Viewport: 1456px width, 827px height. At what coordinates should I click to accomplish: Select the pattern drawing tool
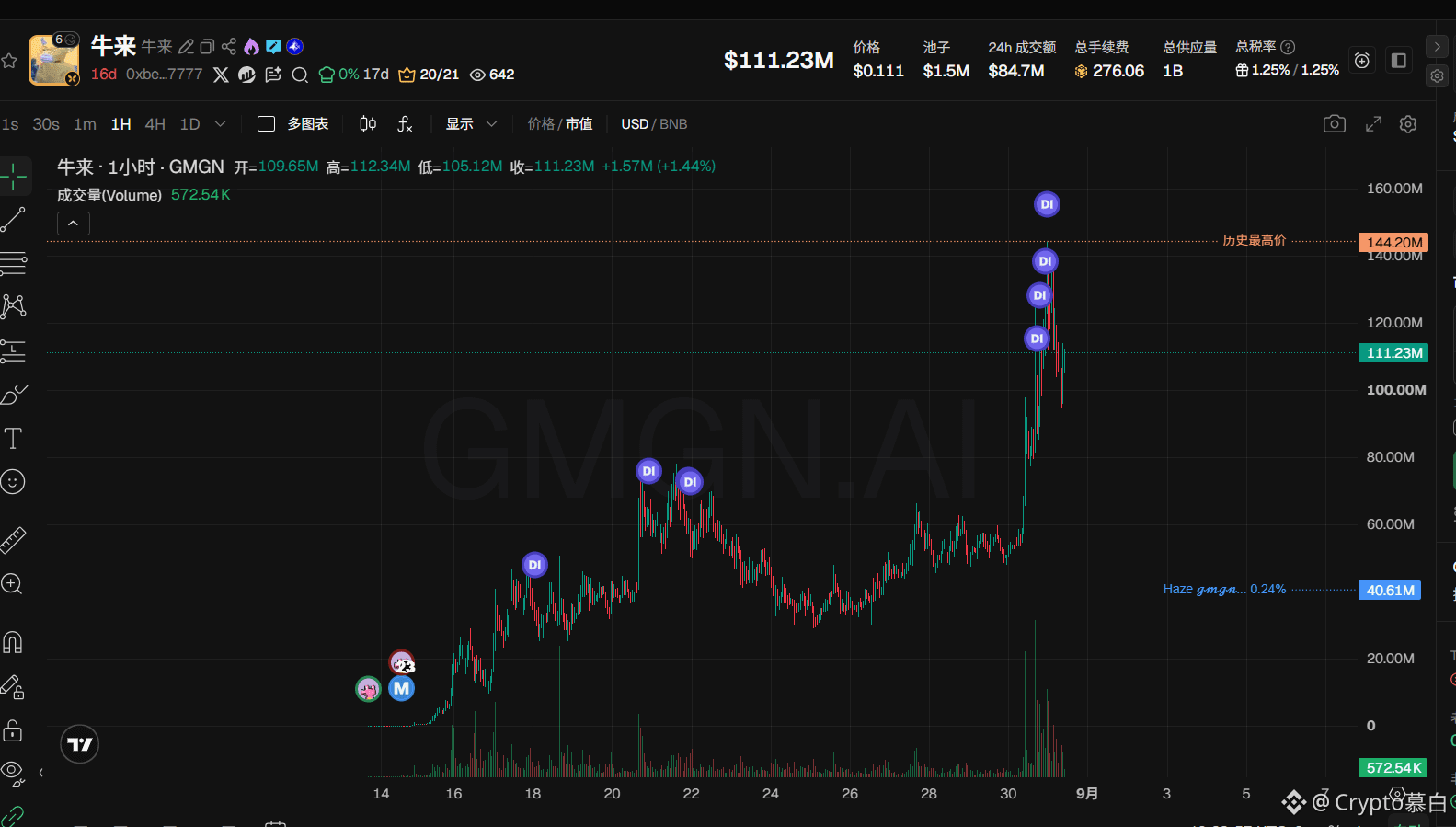click(14, 306)
